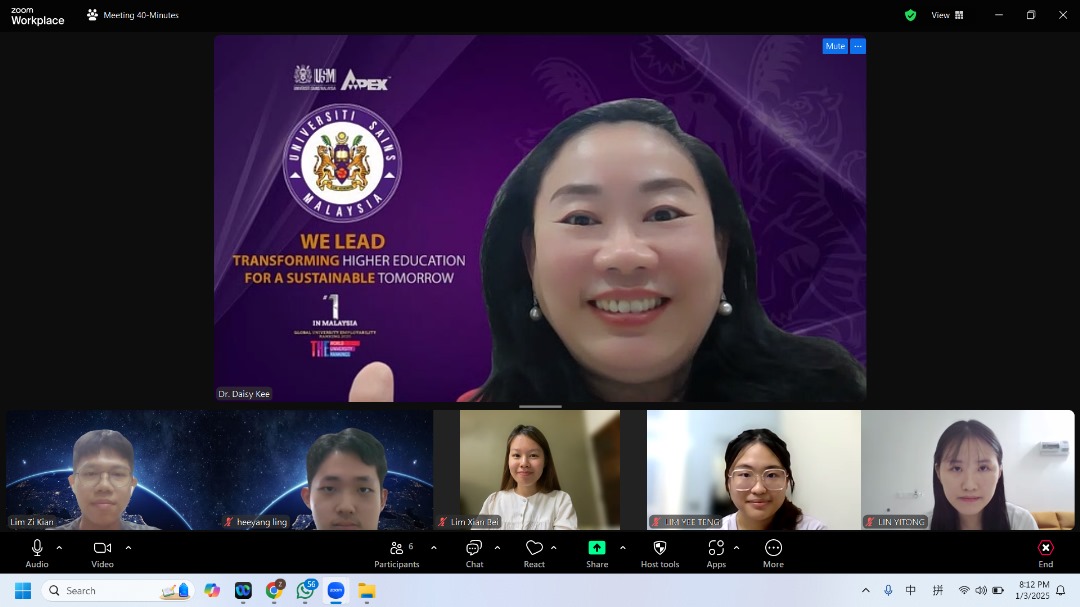Open the Windows Start menu

(23, 590)
